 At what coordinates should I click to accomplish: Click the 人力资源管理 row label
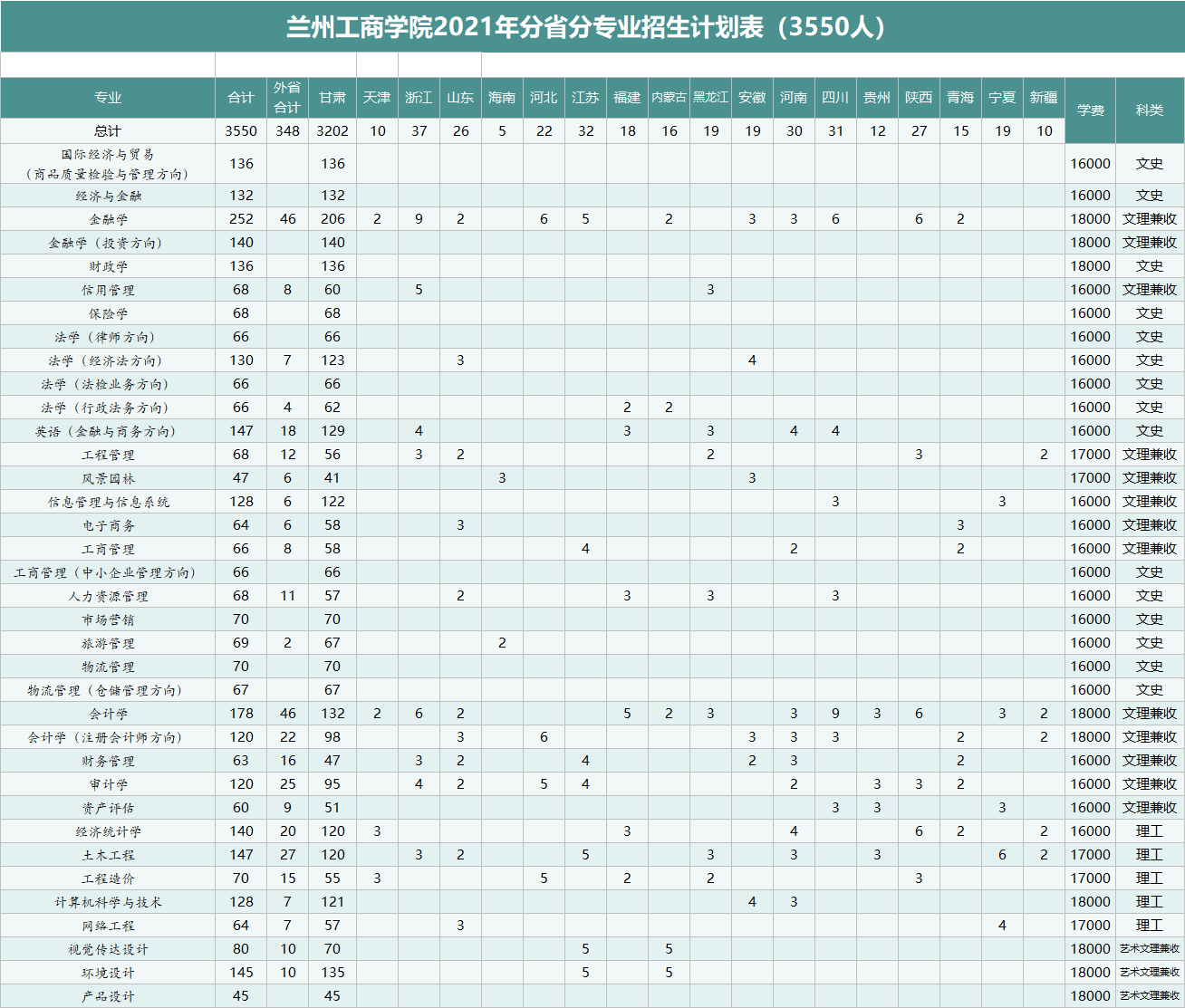(x=108, y=596)
